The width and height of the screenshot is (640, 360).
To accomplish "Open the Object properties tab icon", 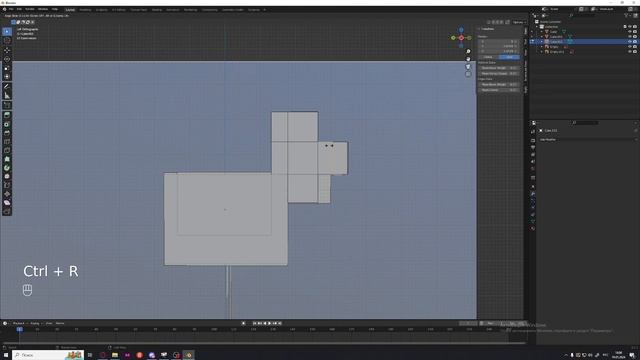I will click(x=533, y=187).
